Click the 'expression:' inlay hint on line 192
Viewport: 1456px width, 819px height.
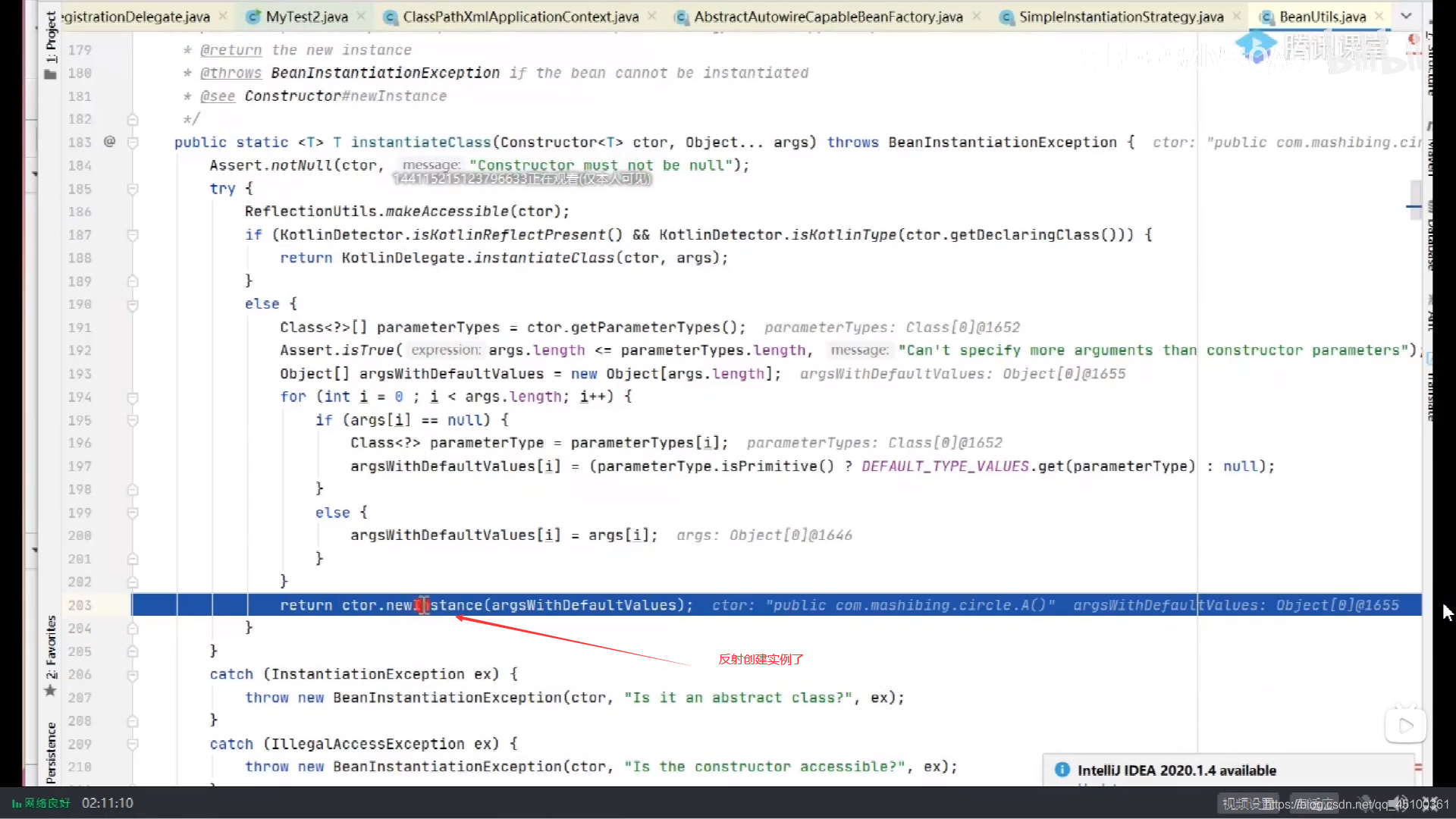(446, 350)
